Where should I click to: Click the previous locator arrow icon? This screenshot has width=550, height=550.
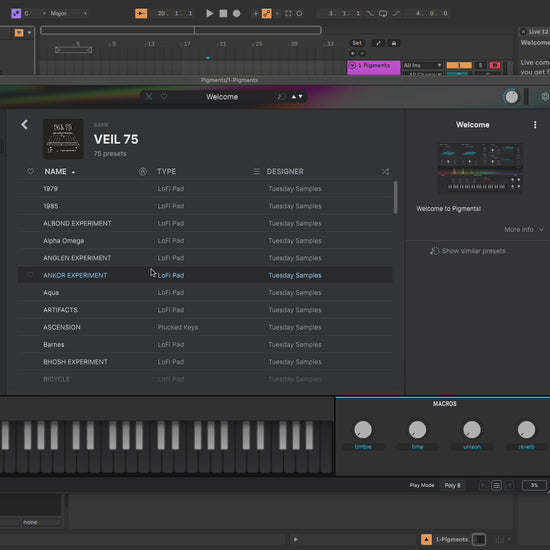[353, 53]
